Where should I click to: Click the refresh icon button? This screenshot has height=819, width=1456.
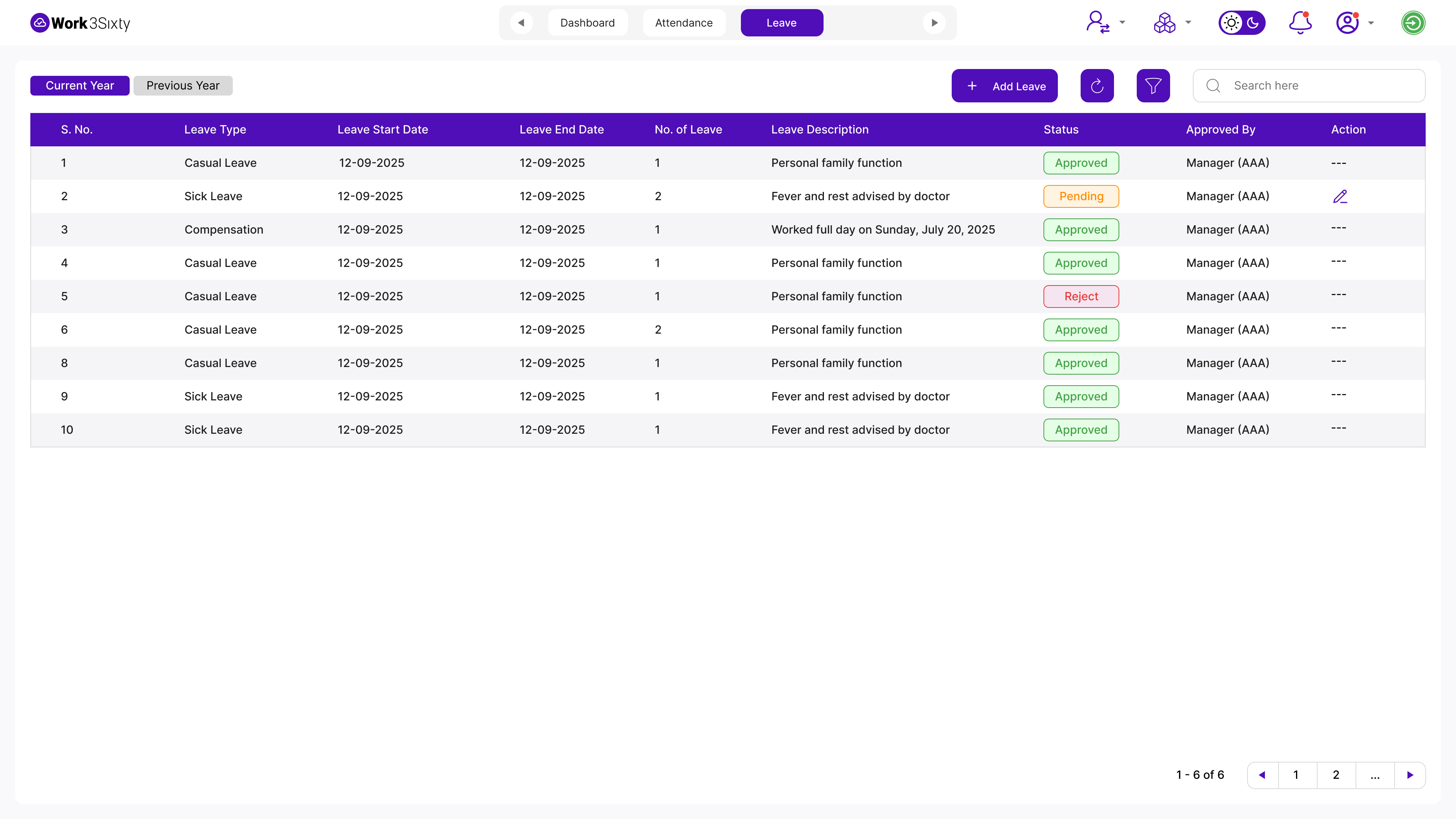tap(1097, 86)
